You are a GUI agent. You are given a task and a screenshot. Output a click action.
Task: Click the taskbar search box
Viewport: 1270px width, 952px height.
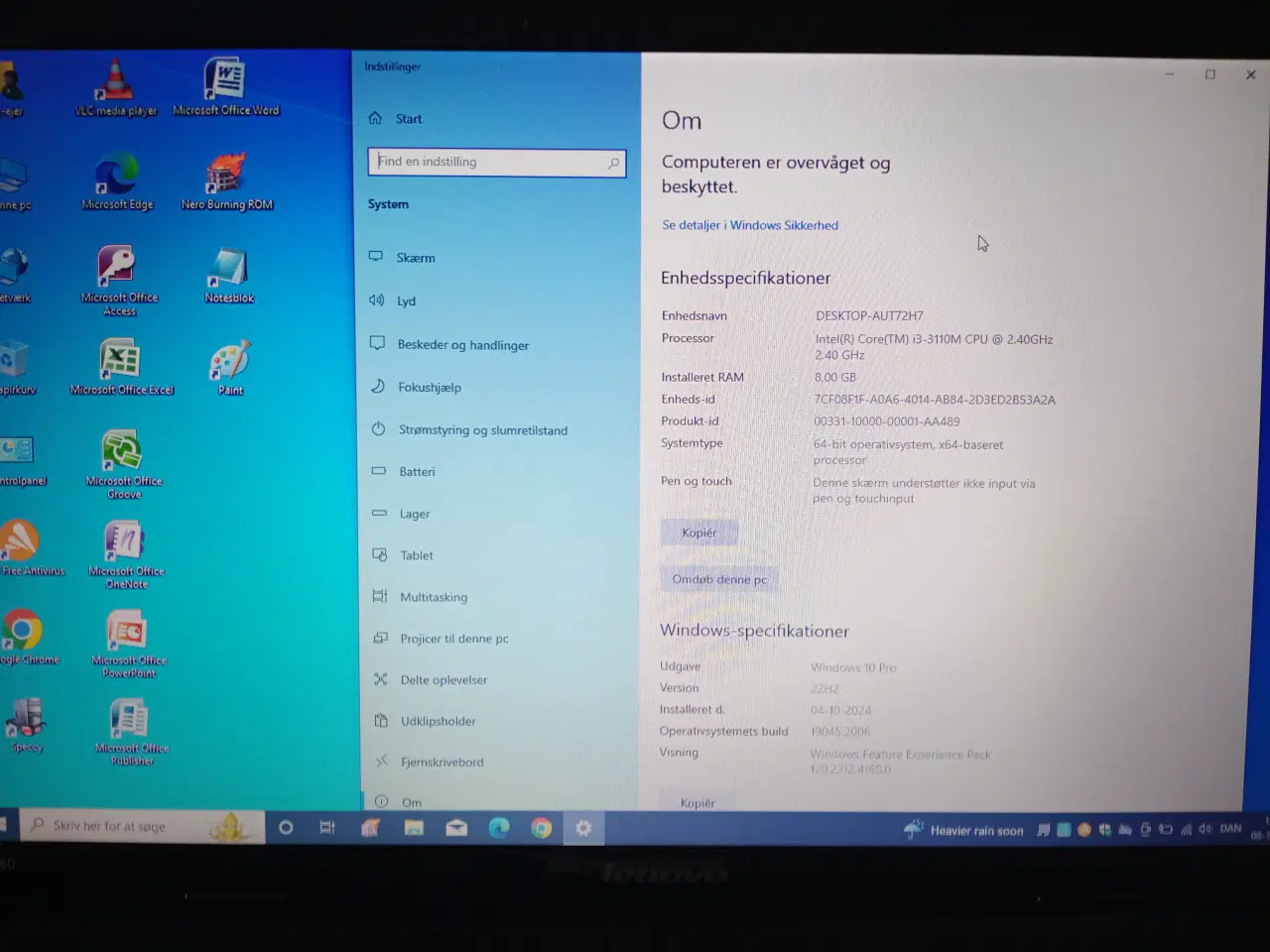(142, 826)
